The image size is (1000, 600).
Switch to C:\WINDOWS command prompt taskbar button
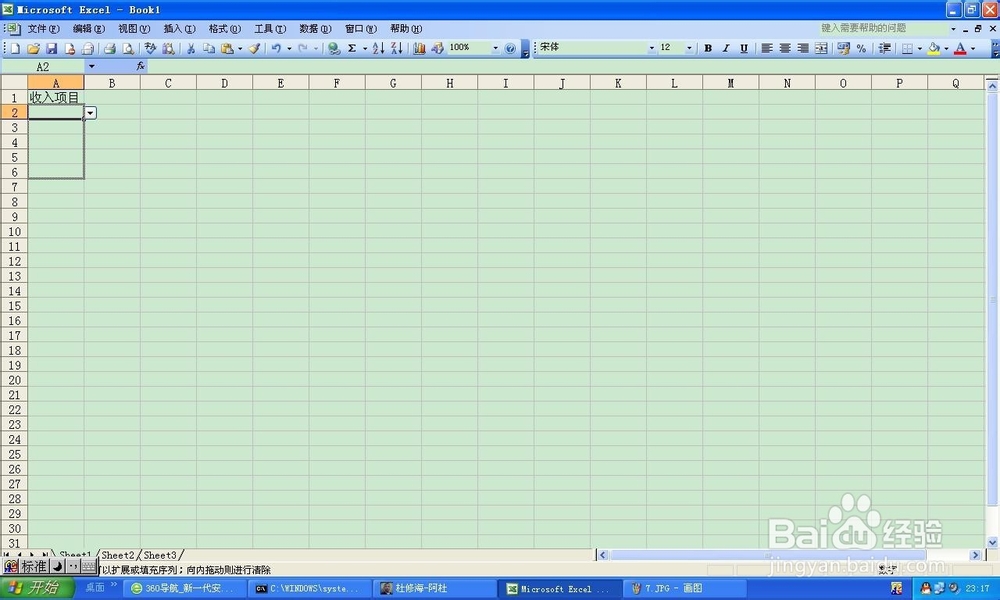pyautogui.click(x=308, y=589)
